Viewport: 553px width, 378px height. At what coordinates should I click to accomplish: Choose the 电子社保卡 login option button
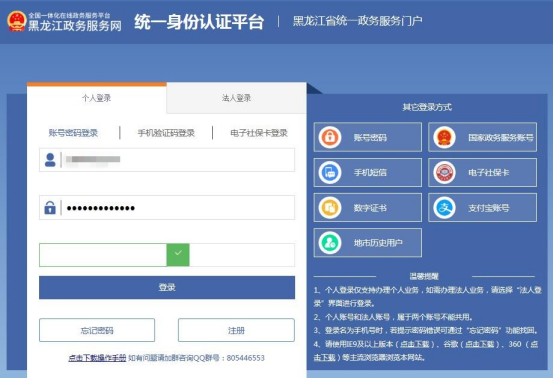point(482,172)
